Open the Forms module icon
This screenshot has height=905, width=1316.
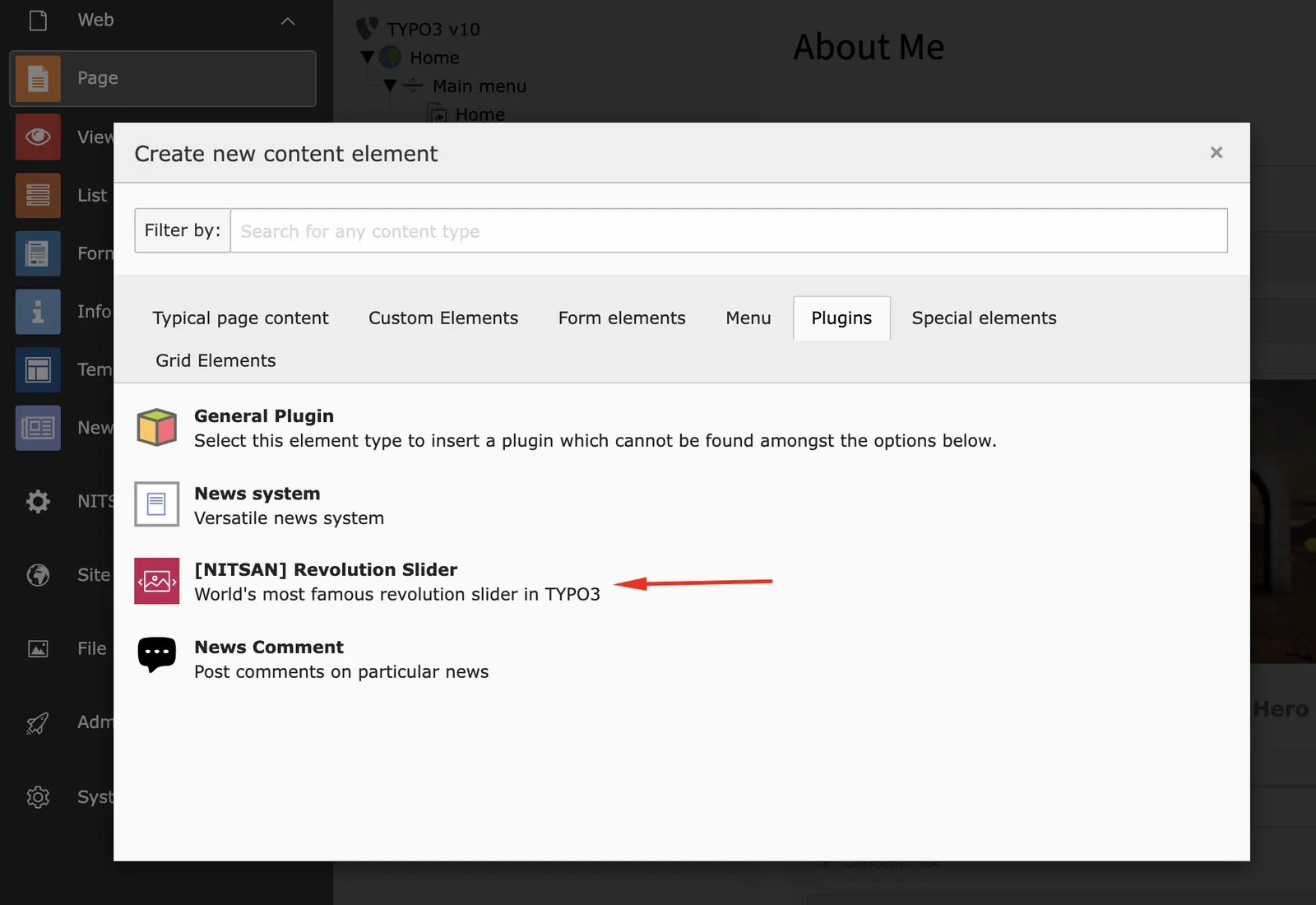point(38,253)
